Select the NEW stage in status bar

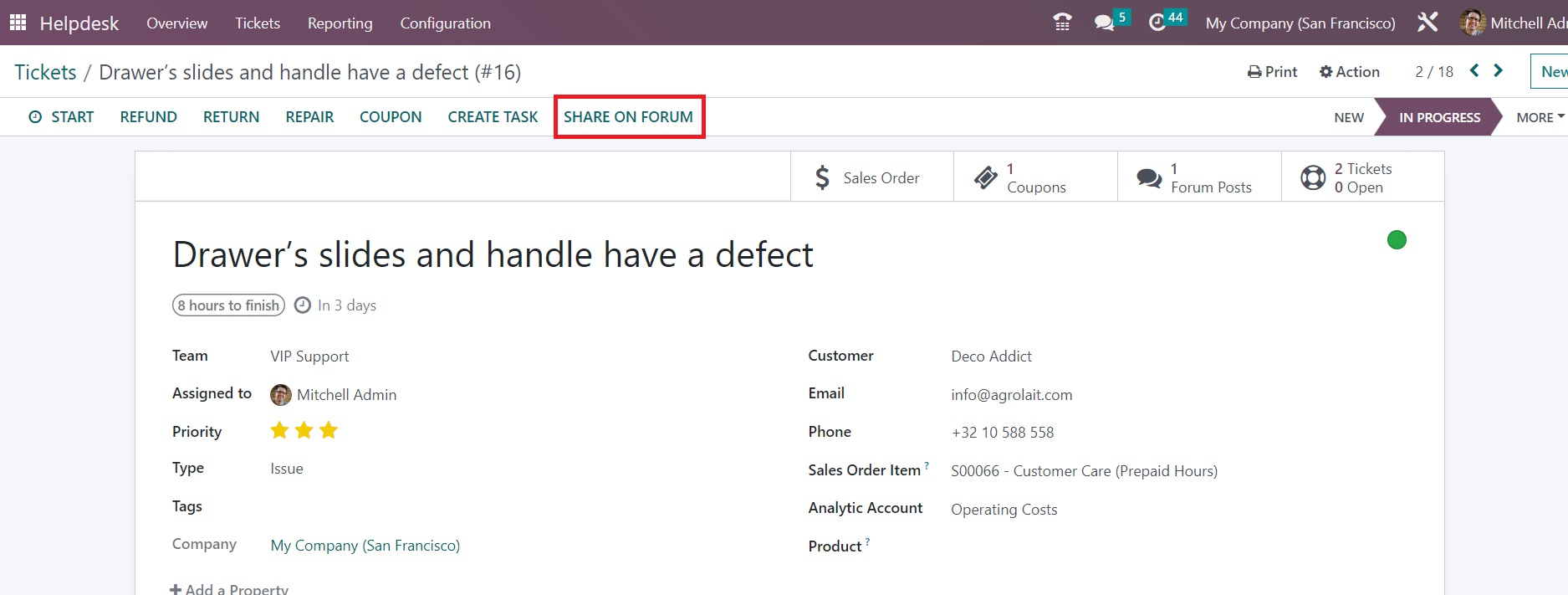pos(1348,117)
